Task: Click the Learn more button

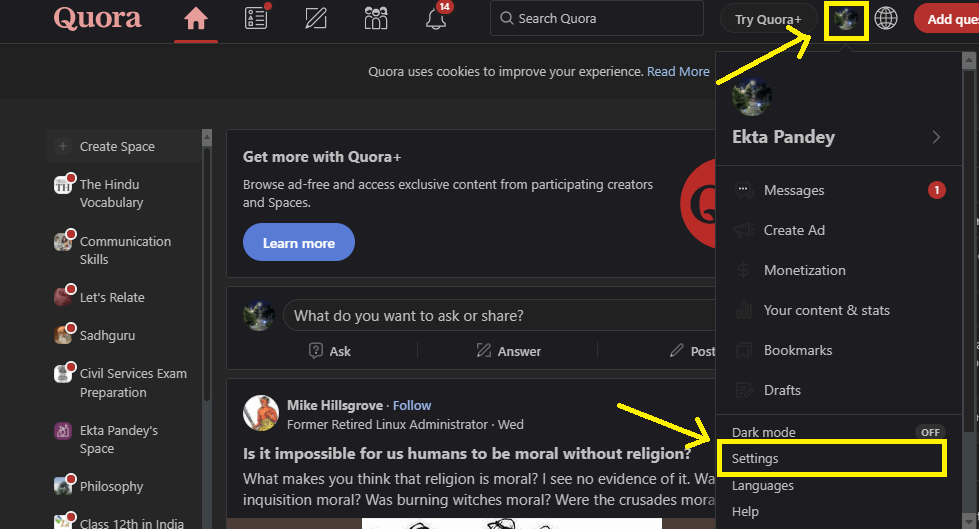Action: coord(298,243)
